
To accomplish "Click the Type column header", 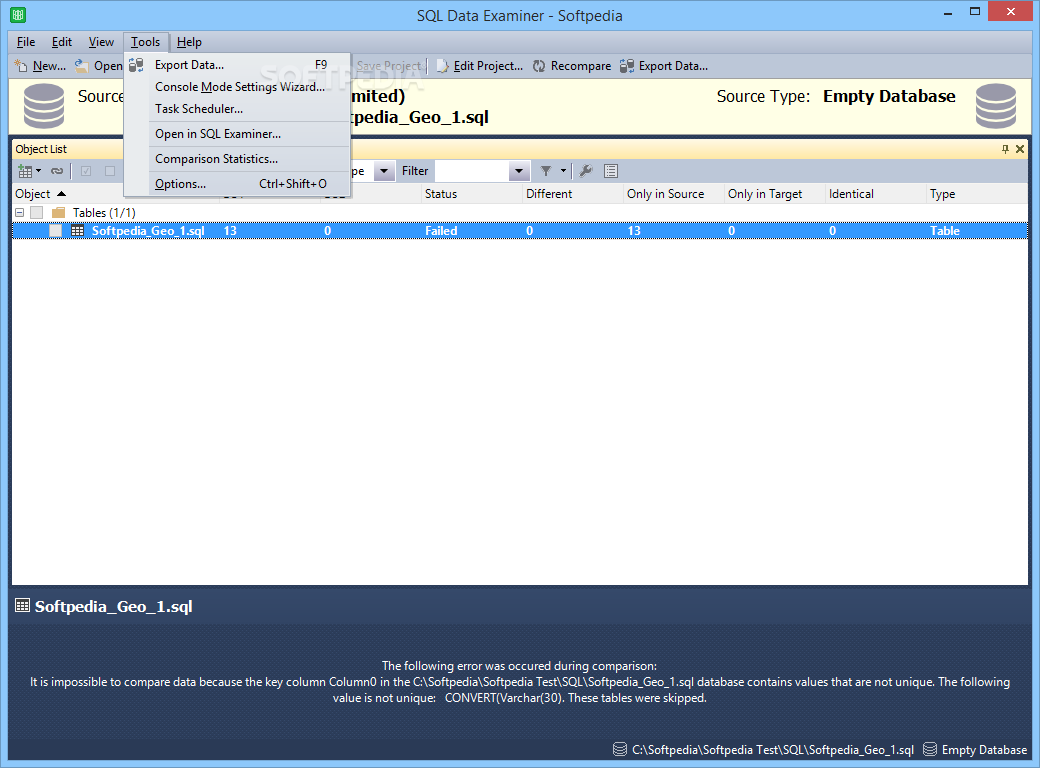I will [x=977, y=194].
